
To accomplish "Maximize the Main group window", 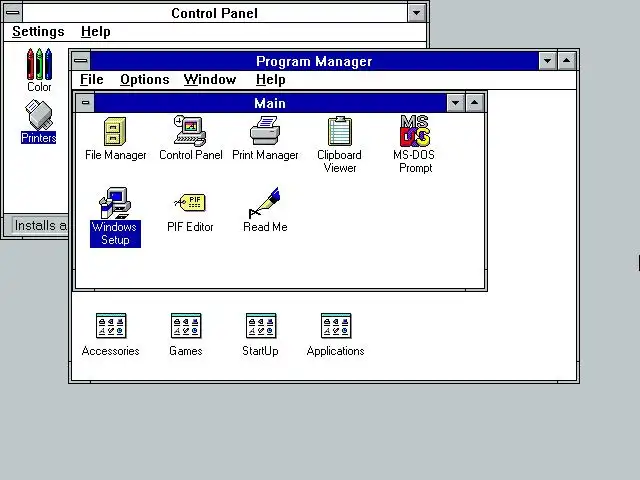I will [x=474, y=103].
